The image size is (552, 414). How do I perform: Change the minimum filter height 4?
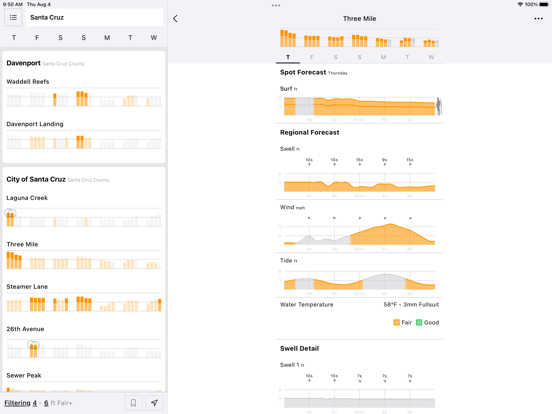[34, 403]
